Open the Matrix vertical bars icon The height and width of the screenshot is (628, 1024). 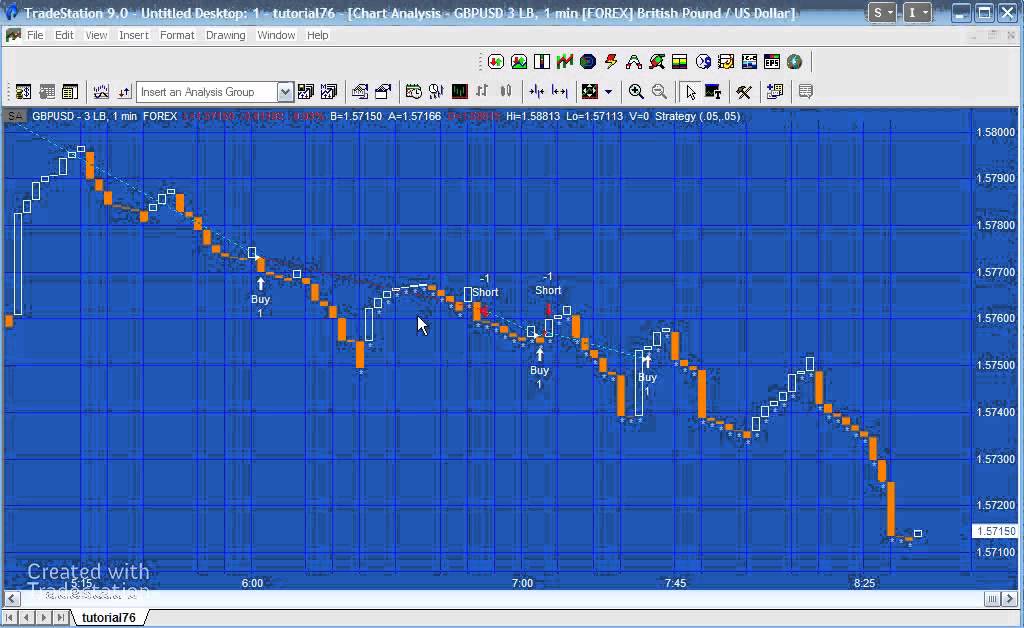(541, 62)
